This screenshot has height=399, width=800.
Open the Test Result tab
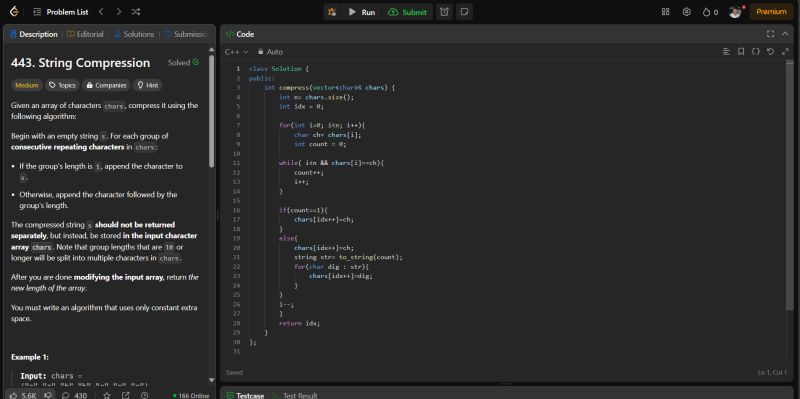point(295,395)
